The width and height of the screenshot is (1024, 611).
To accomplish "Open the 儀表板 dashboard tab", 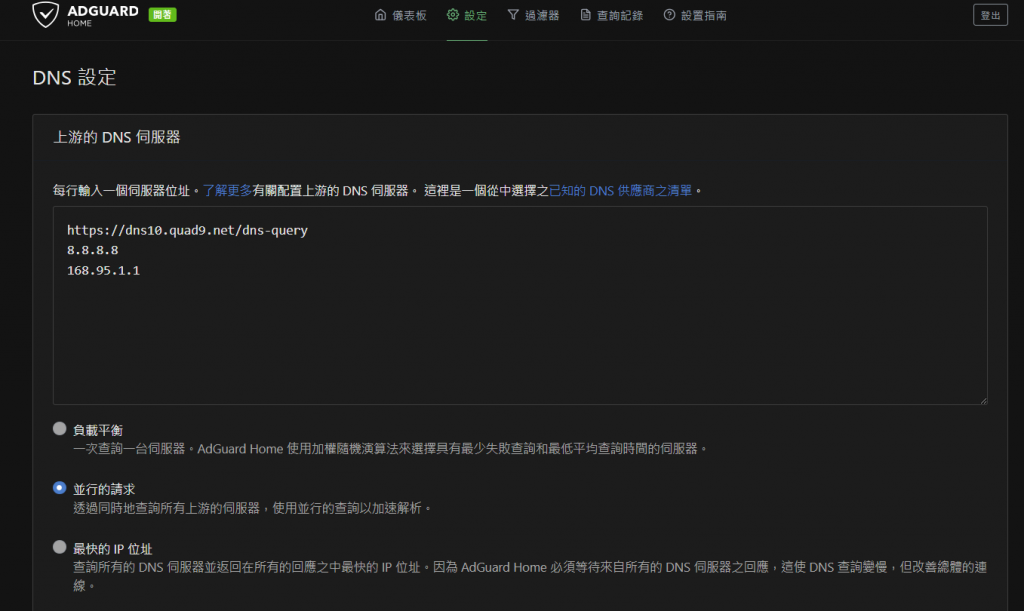I will [400, 16].
